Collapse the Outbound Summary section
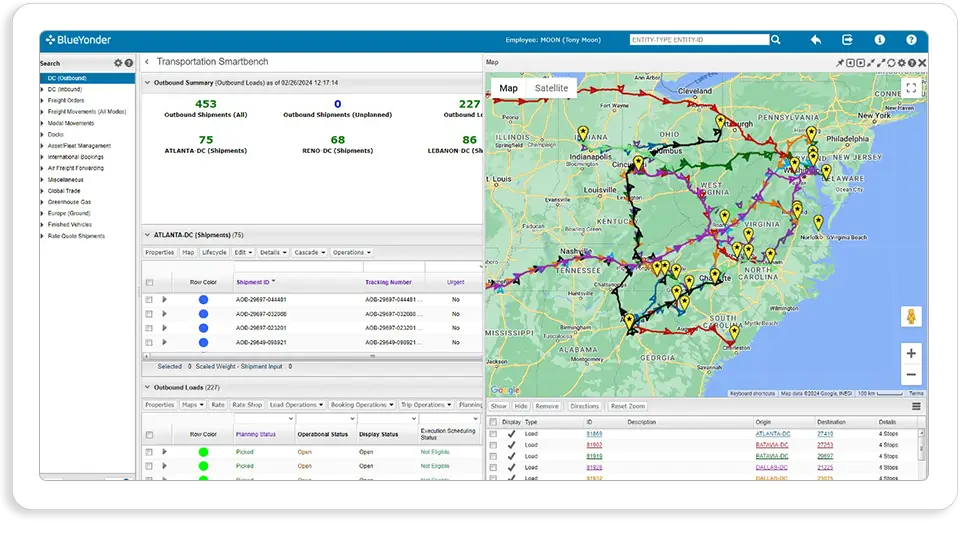This screenshot has width=960, height=540. pyautogui.click(x=148, y=83)
